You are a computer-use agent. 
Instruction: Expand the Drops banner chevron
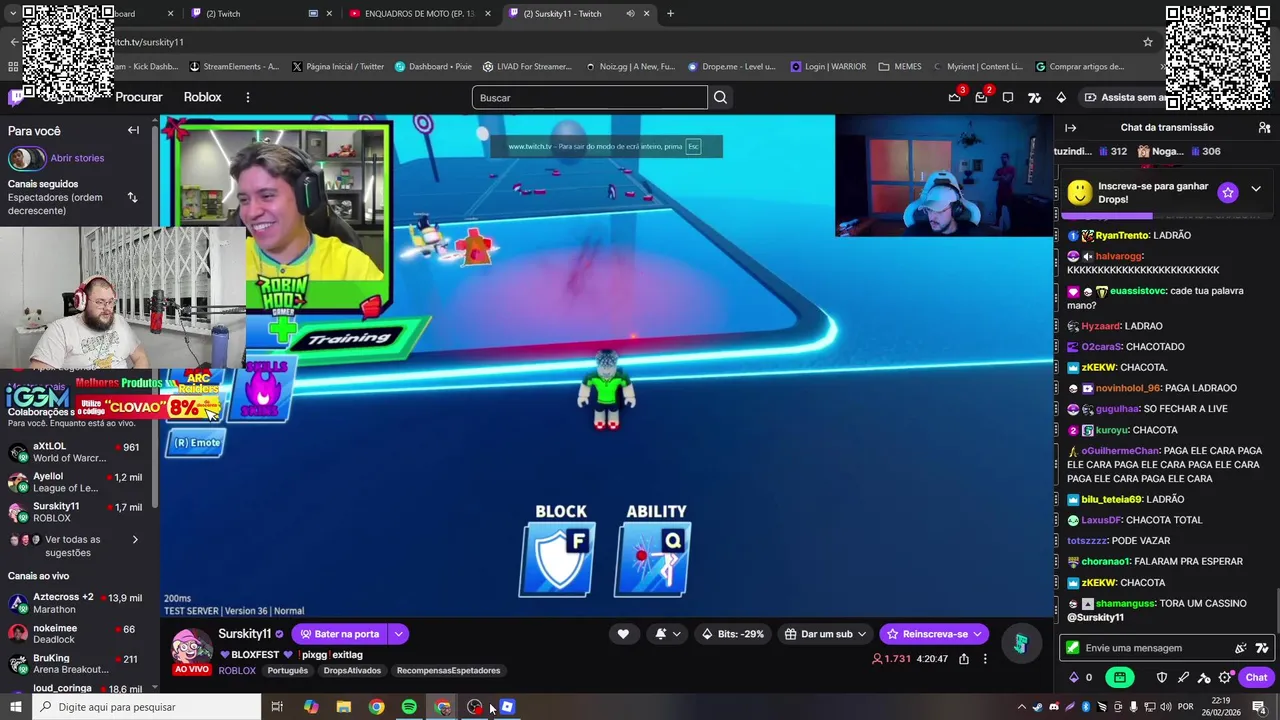click(1256, 189)
